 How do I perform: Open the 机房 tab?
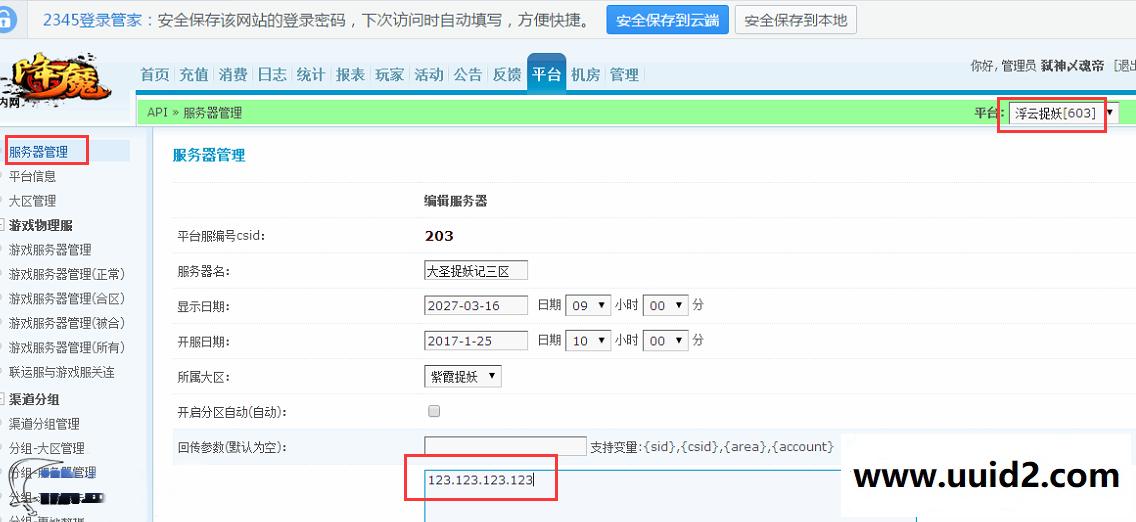[585, 75]
